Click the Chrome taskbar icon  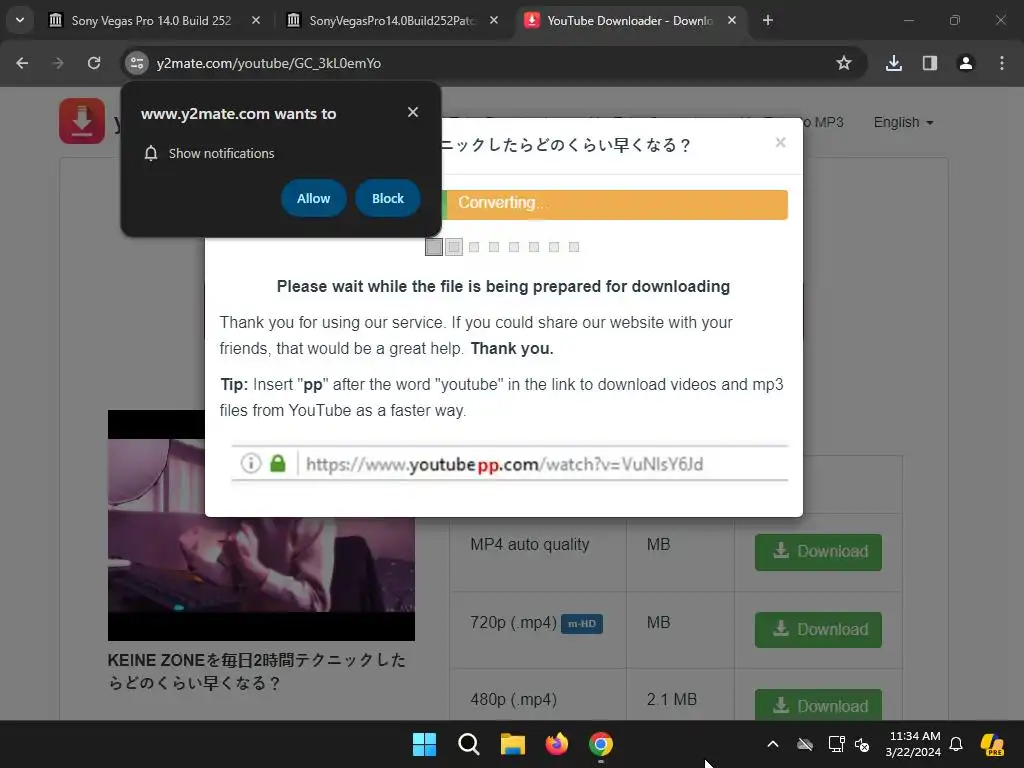coord(601,744)
